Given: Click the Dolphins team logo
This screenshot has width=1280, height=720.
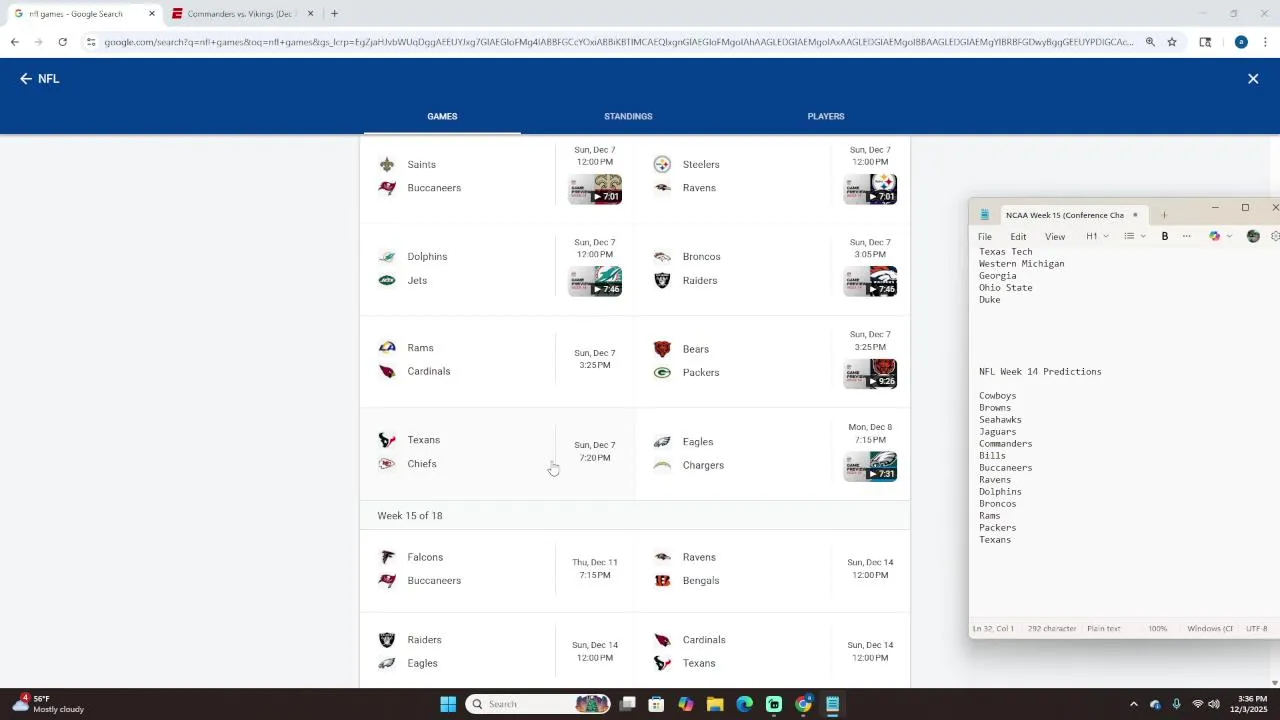Looking at the screenshot, I should click(387, 257).
